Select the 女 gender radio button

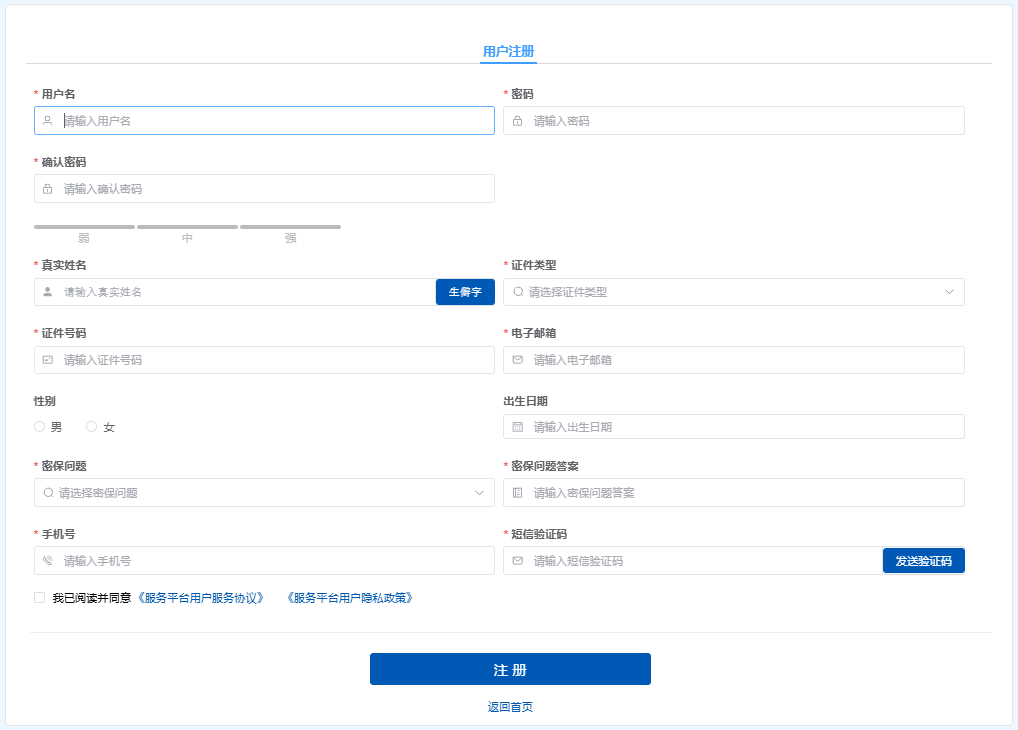pos(92,427)
